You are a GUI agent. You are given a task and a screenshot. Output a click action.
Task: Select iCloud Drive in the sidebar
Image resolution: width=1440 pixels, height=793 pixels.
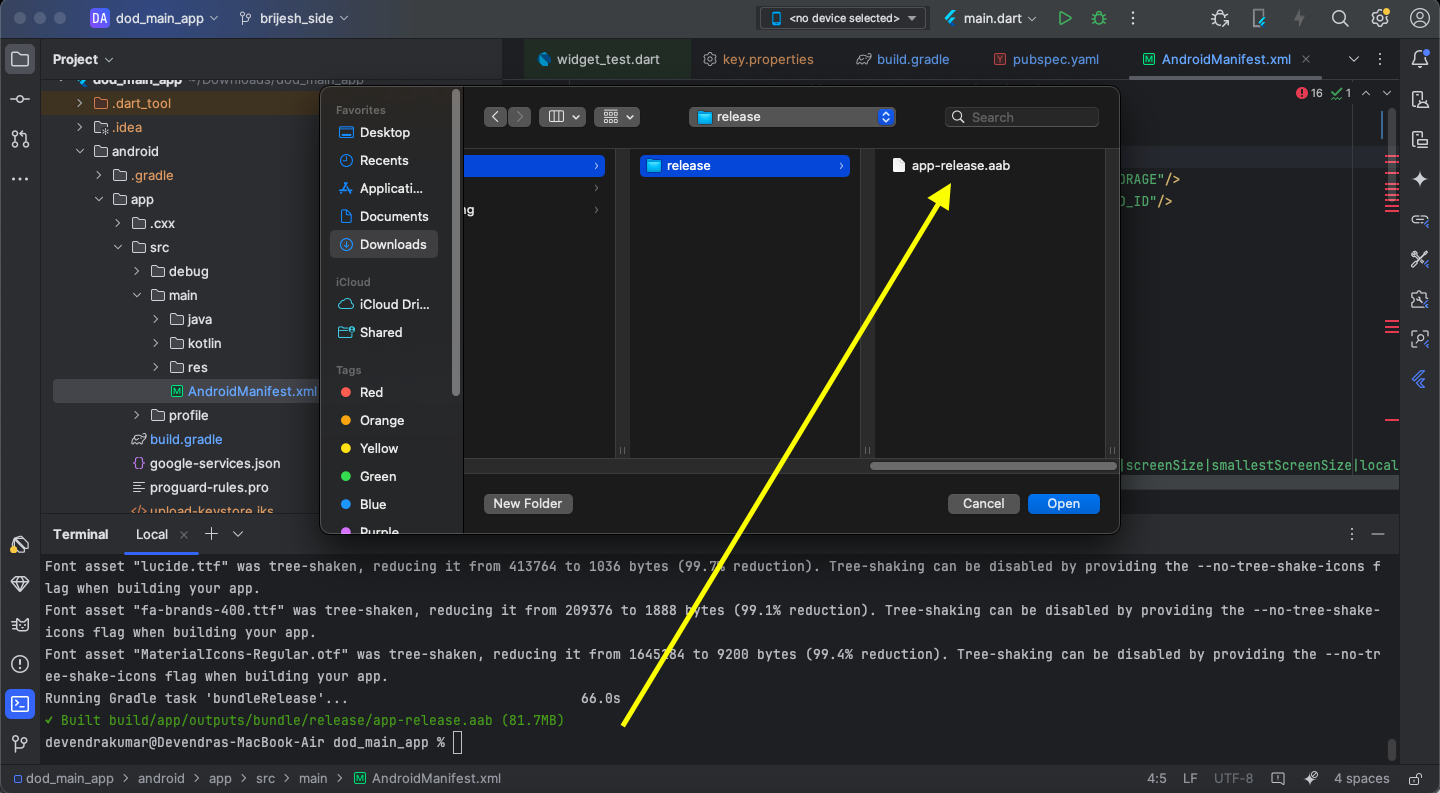[x=384, y=304]
